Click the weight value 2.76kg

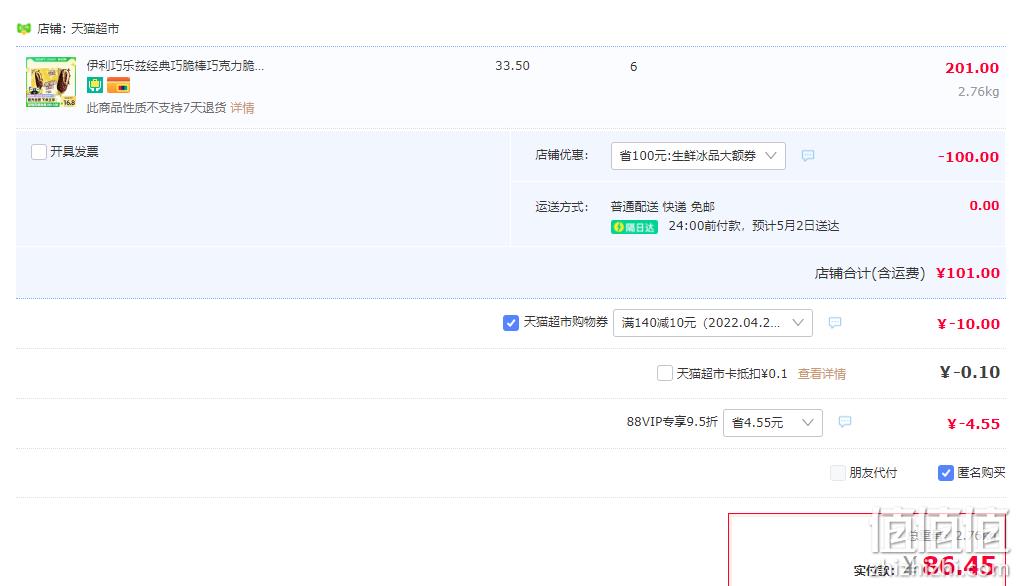978,92
